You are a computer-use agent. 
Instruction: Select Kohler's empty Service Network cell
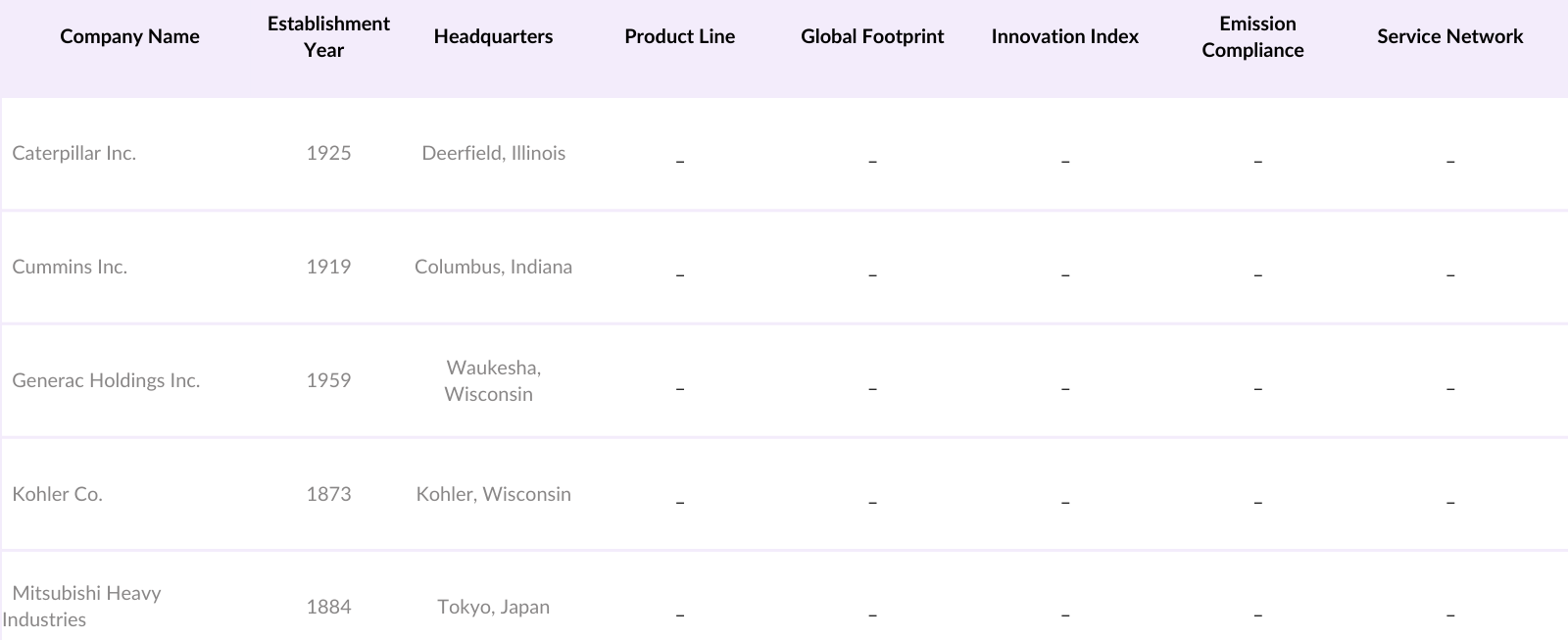tap(1449, 496)
